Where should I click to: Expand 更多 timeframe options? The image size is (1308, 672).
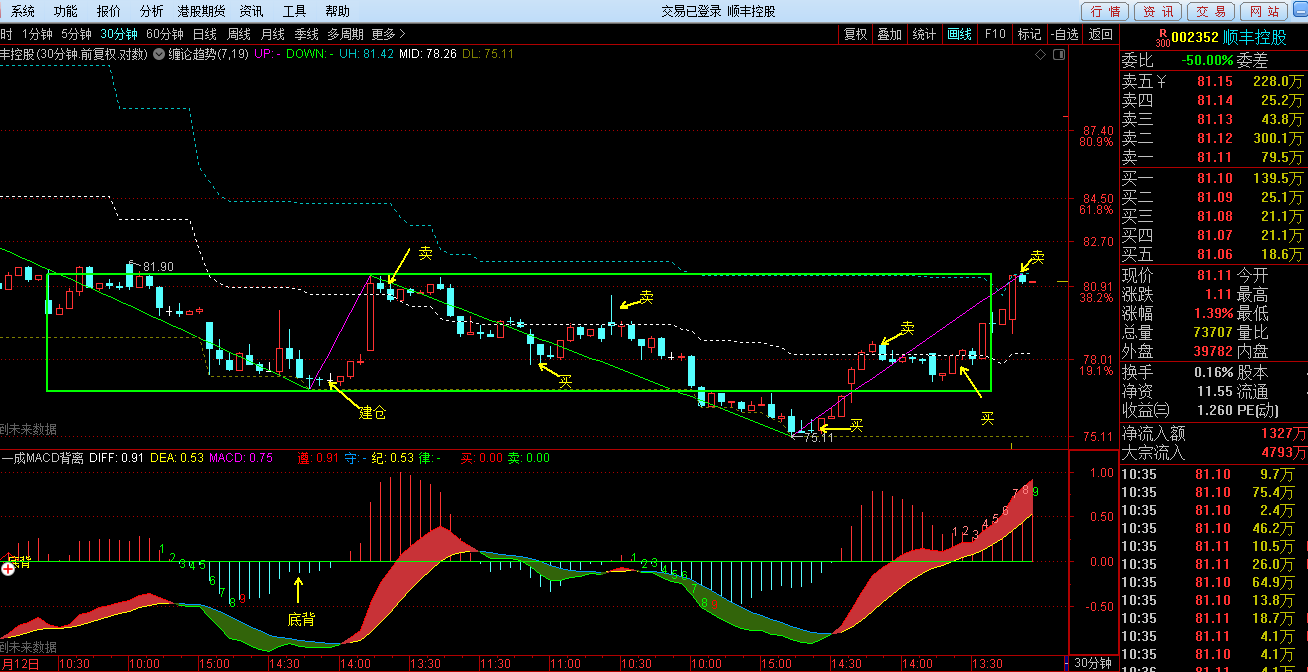pyautogui.click(x=388, y=33)
